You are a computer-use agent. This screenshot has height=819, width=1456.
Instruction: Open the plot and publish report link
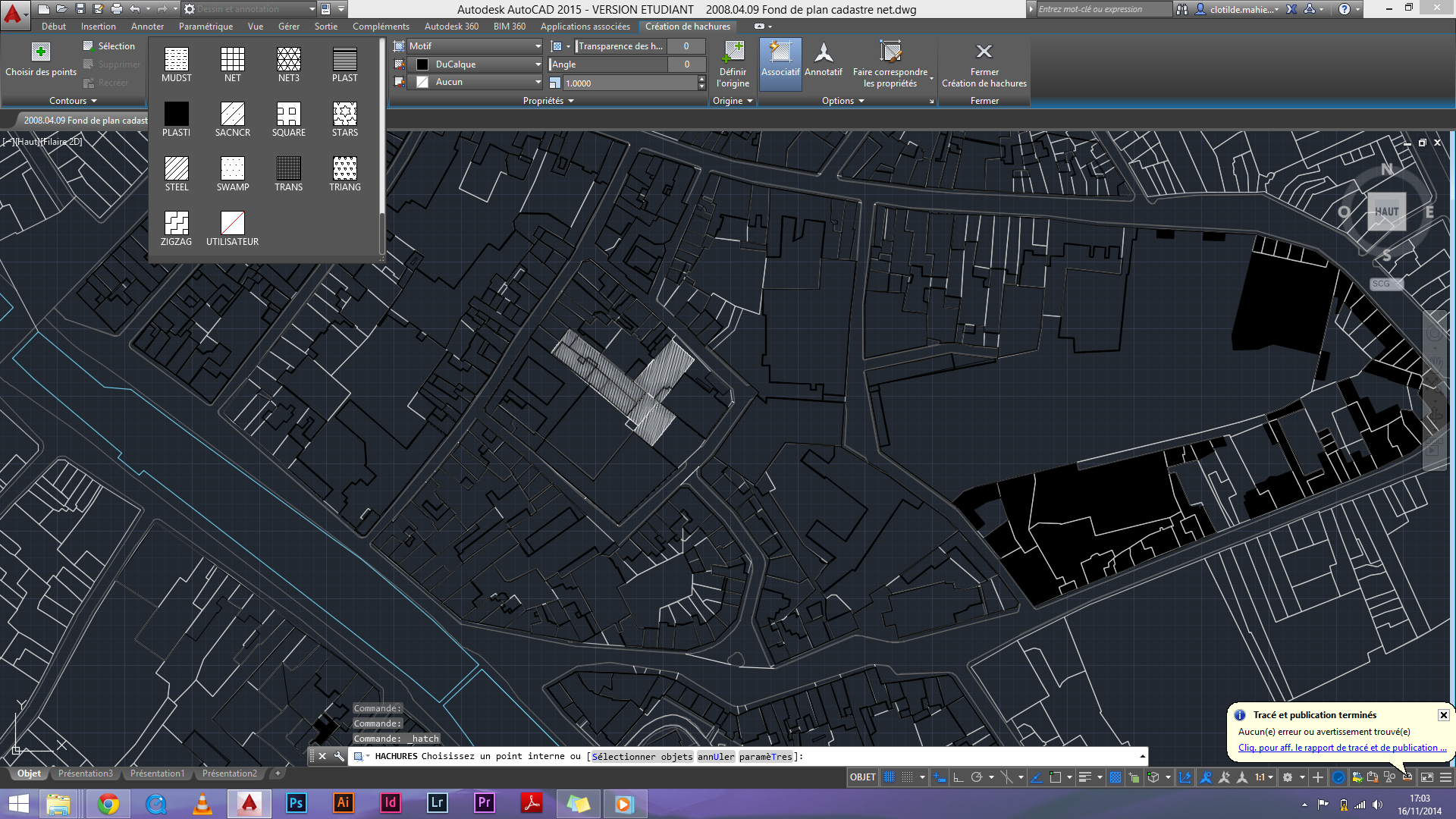coord(1342,748)
